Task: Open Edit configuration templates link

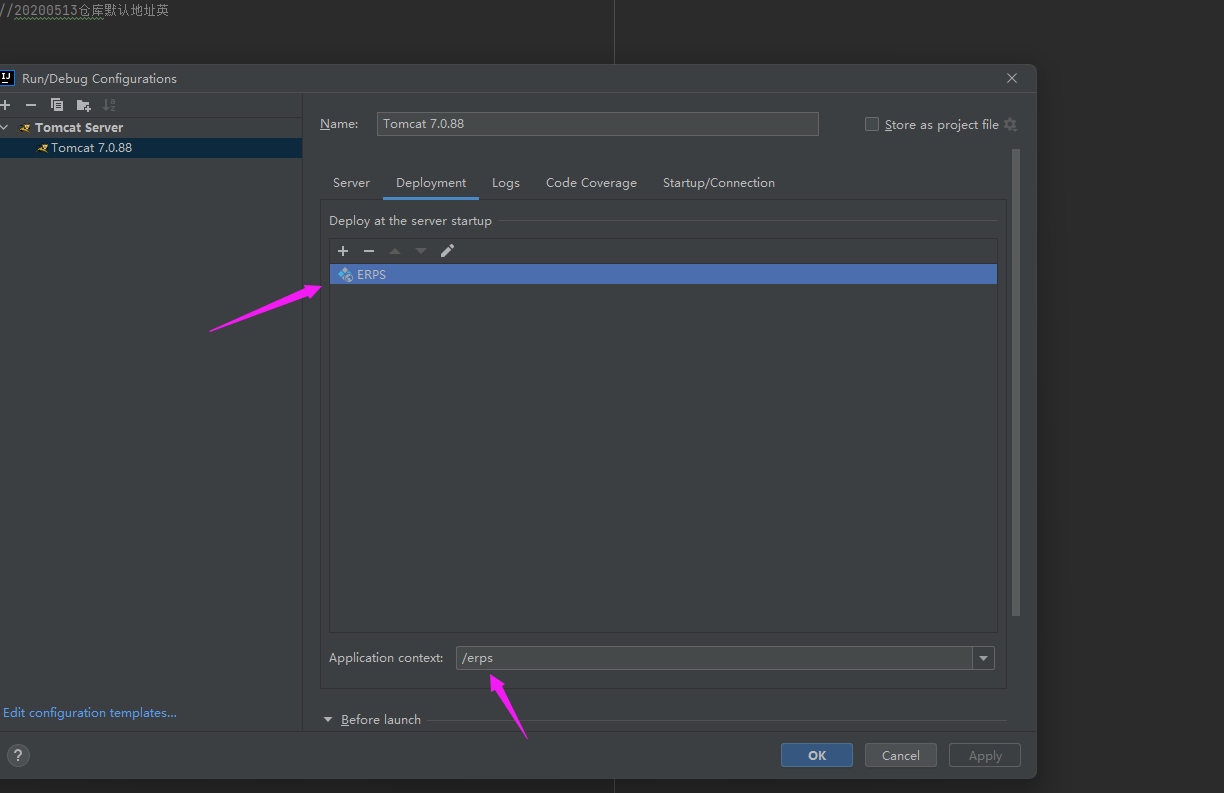Action: [90, 713]
